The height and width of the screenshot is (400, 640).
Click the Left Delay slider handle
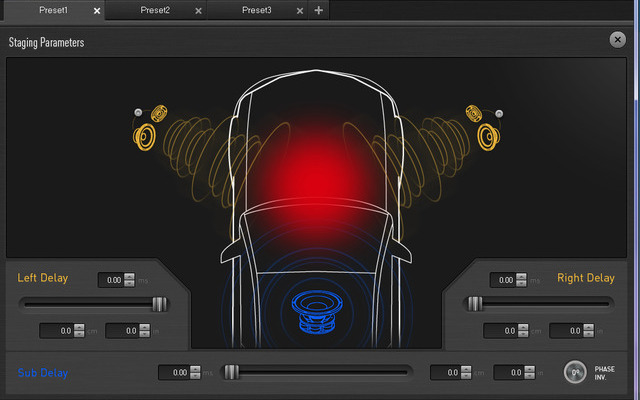tap(160, 304)
